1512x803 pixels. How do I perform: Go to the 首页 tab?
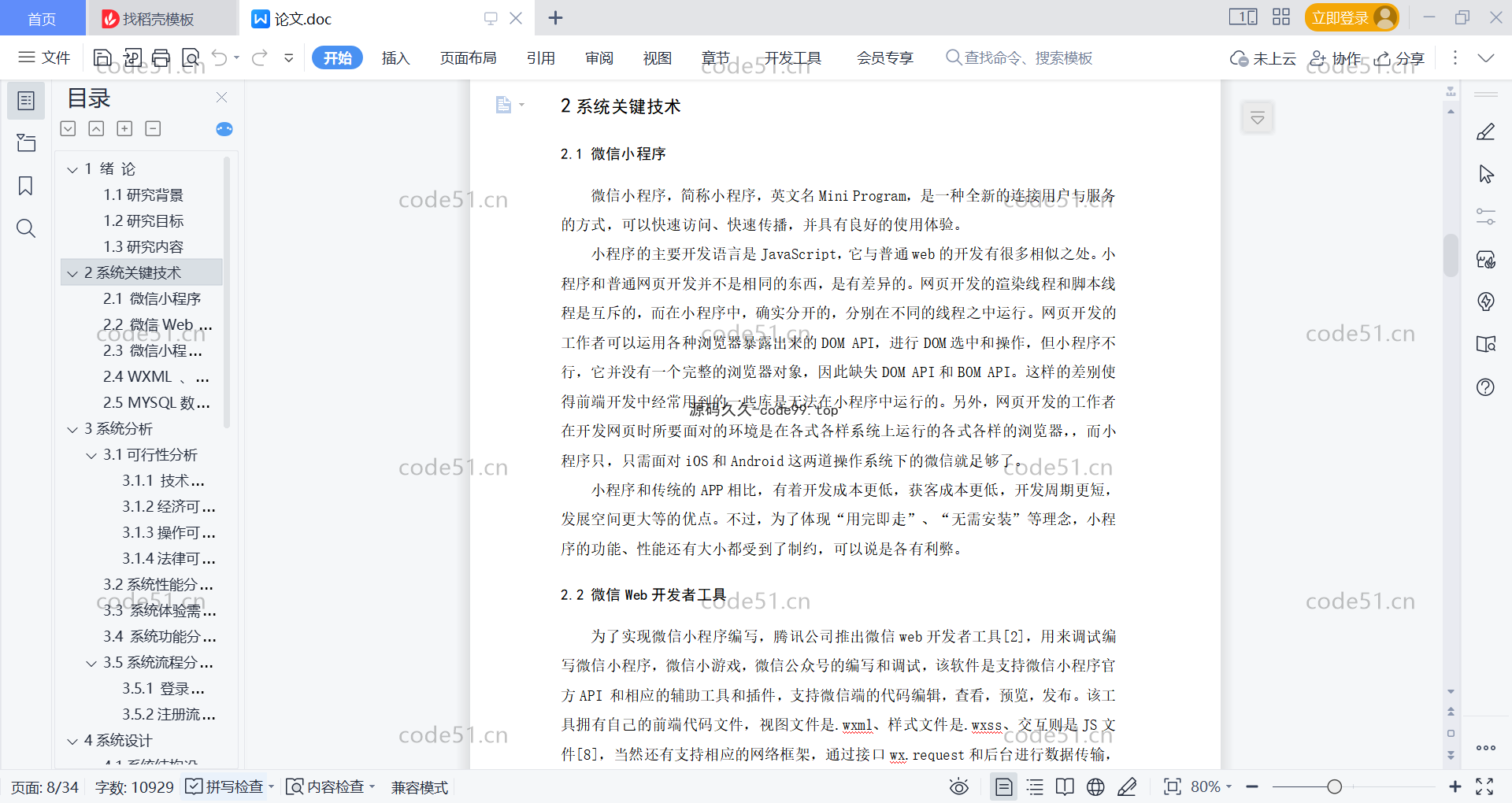[x=43, y=18]
